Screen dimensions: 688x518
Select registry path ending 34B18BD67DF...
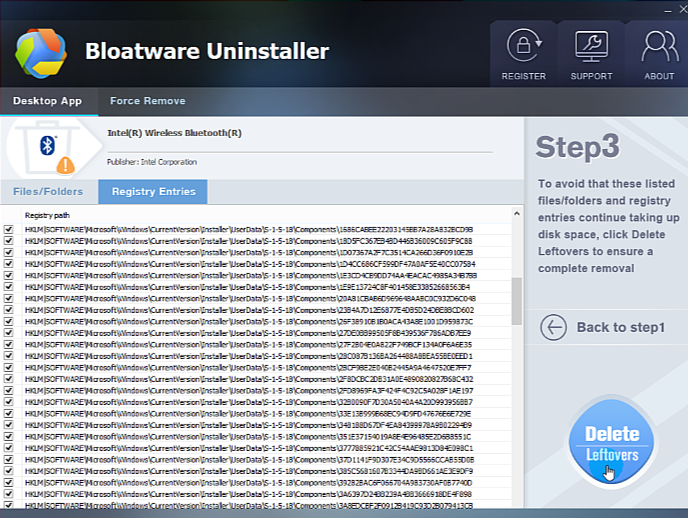pos(248,425)
